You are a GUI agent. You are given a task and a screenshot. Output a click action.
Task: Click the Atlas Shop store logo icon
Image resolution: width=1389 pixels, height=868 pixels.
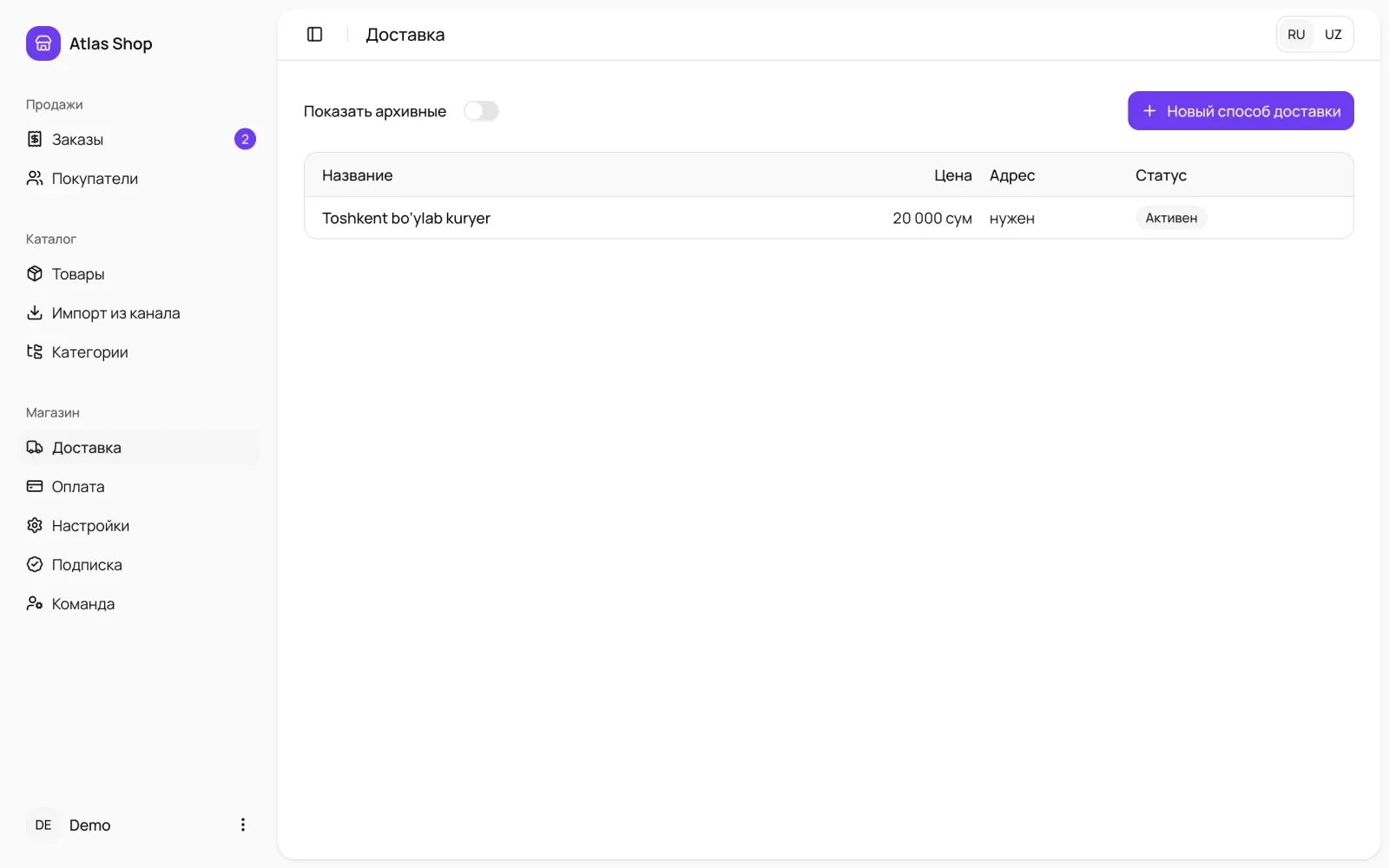[43, 43]
